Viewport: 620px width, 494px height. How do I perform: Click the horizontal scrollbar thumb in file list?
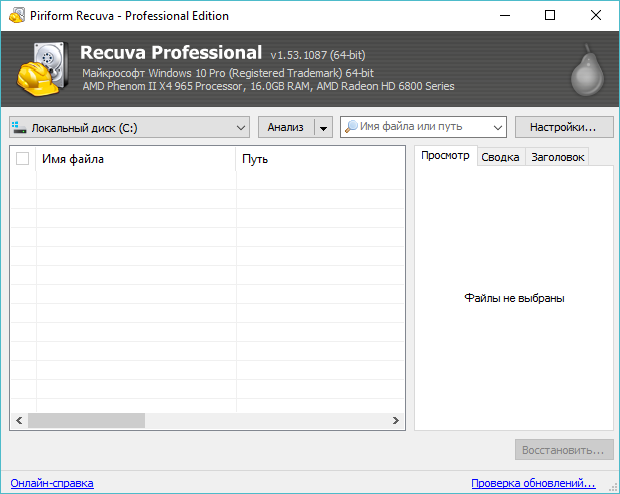click(x=86, y=421)
